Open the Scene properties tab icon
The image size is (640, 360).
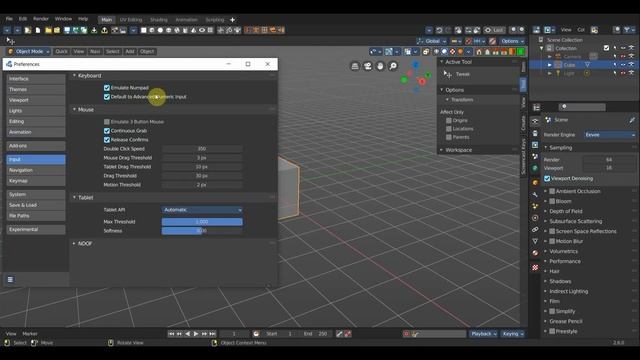(x=535, y=156)
